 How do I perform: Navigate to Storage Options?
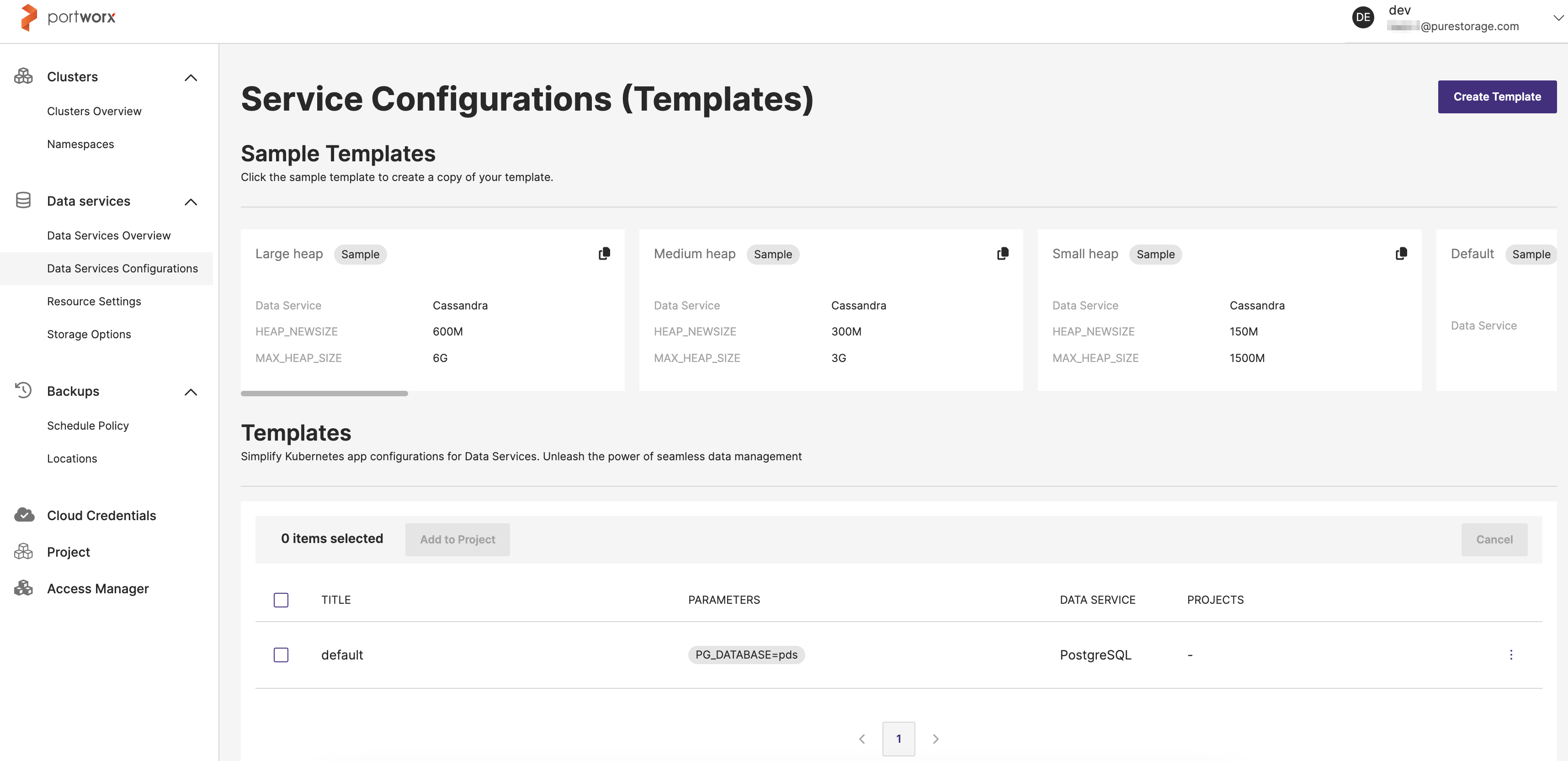(x=89, y=334)
